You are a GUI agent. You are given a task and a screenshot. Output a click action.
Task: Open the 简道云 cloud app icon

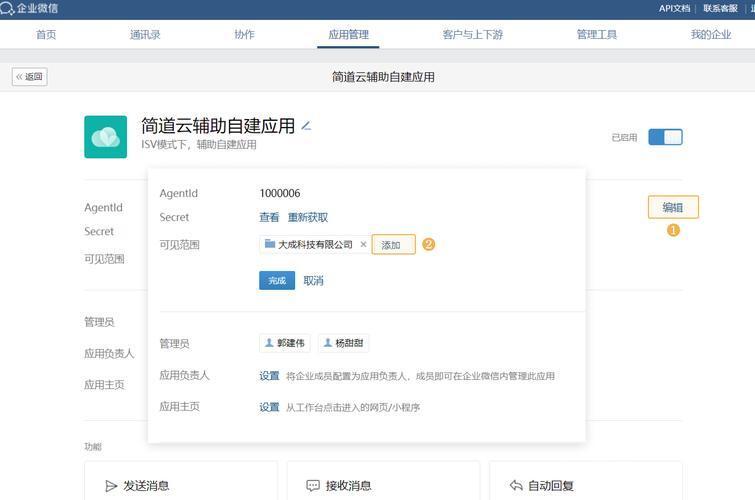coord(105,137)
